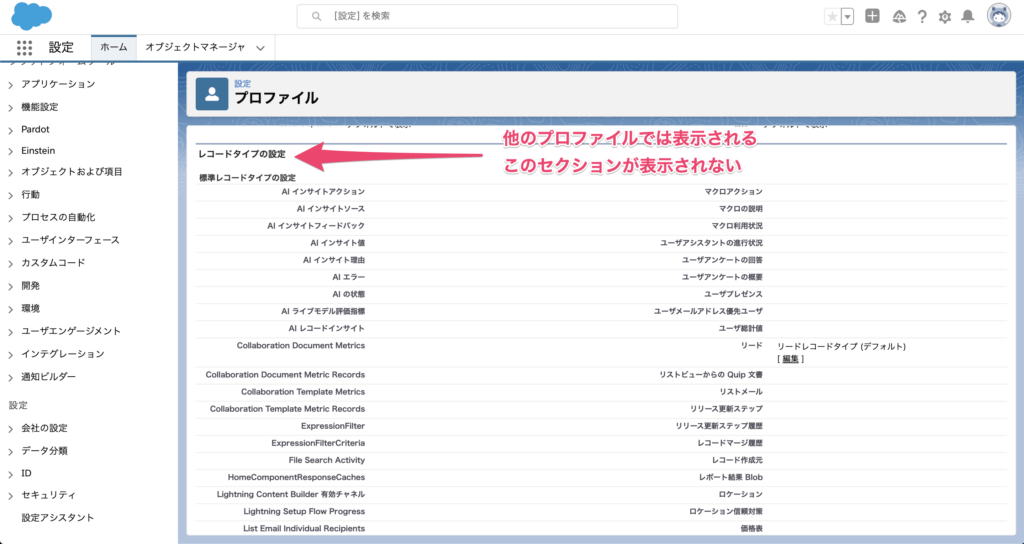
Task: Expand the オブジェクトおよび項目 sidebar node
Action: (x=10, y=172)
